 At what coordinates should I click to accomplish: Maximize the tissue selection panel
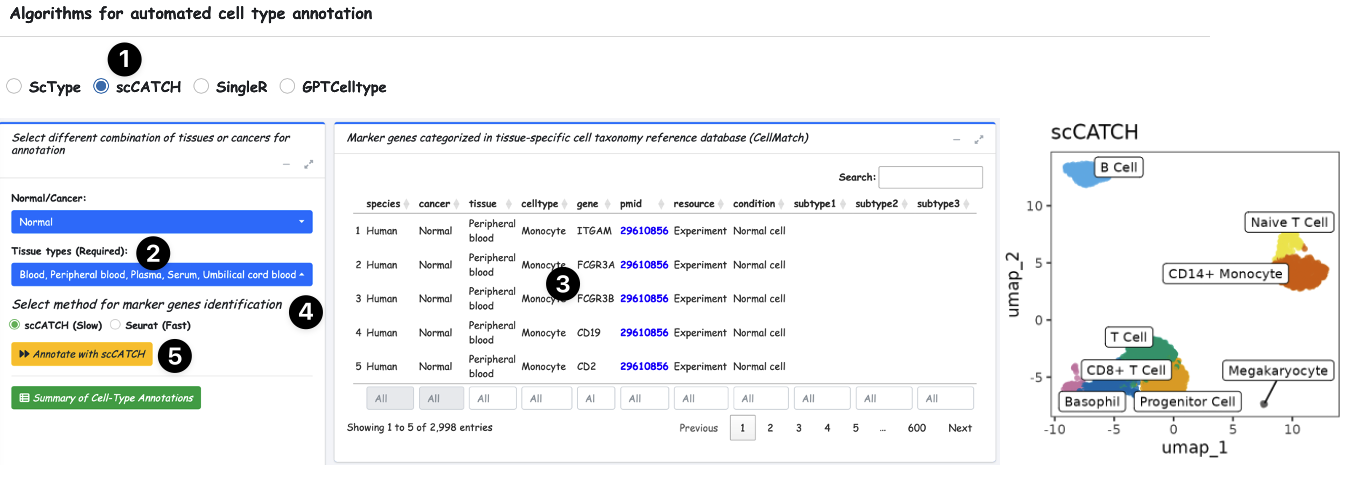pos(309,164)
